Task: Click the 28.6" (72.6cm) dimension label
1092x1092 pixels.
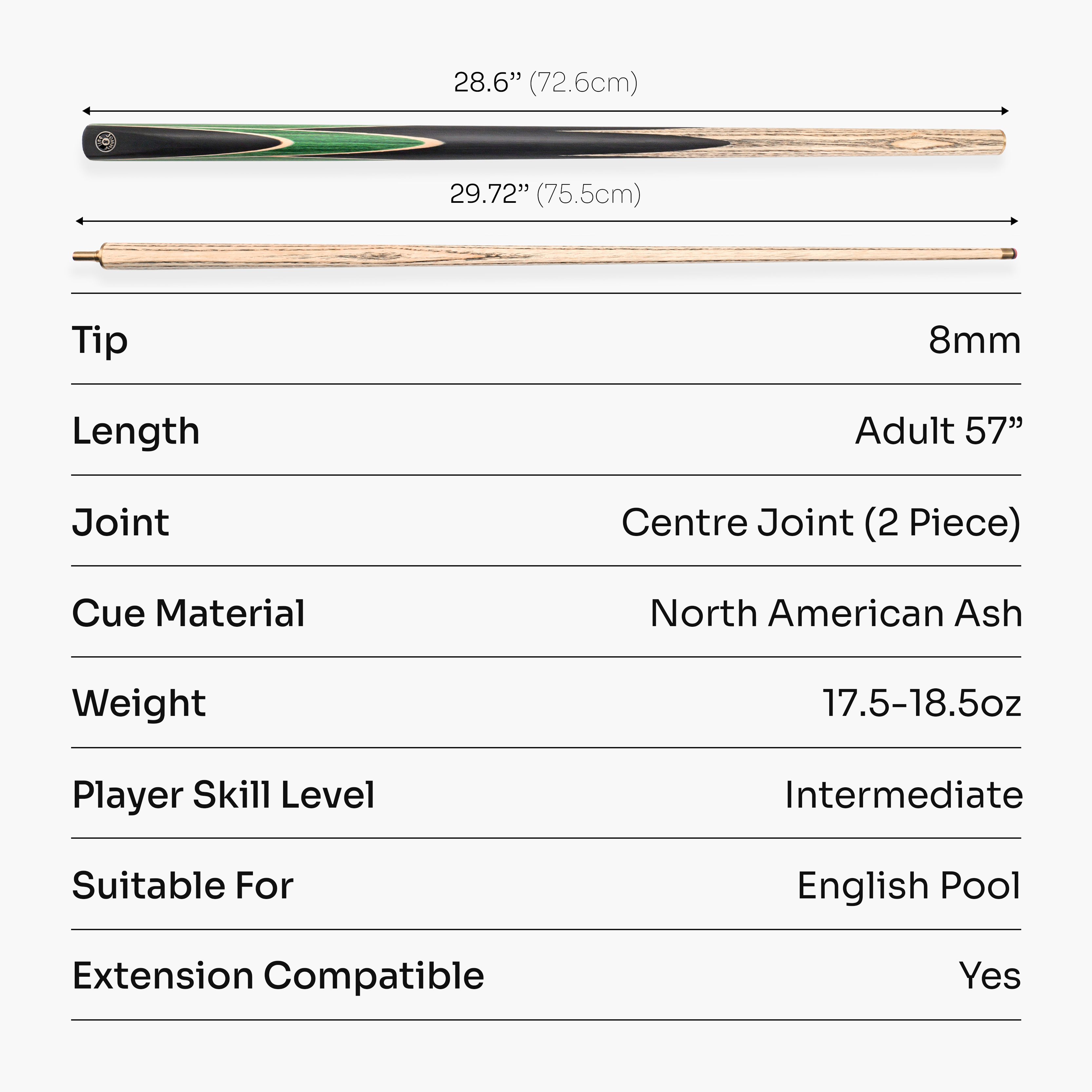Action: click(546, 83)
